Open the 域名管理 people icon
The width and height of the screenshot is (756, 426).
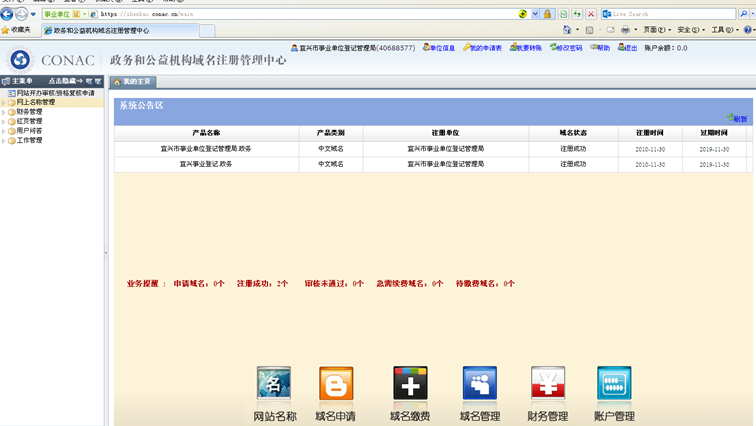click(480, 383)
